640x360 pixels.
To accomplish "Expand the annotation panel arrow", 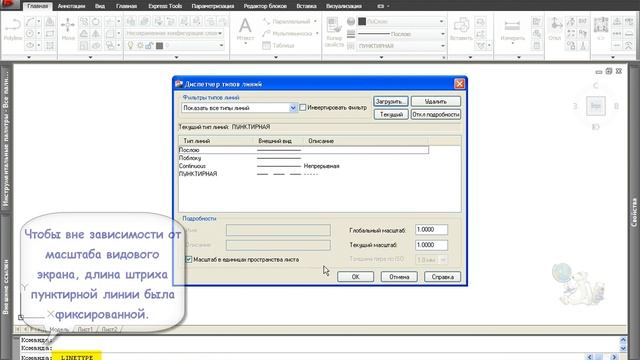I will 276,57.
